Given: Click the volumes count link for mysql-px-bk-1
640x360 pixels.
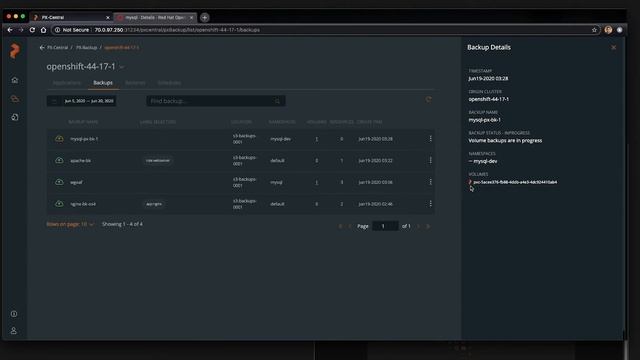Looking at the screenshot, I should pos(316,139).
